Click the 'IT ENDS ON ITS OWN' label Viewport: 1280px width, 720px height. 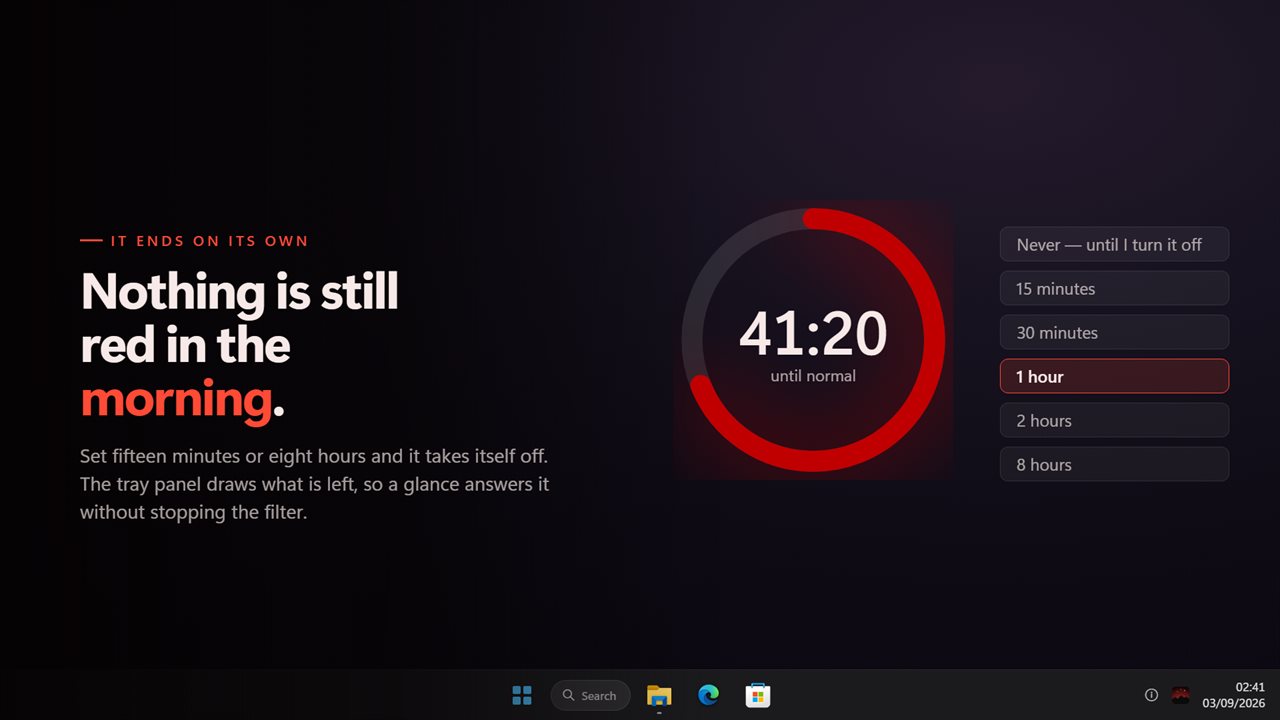pos(209,241)
